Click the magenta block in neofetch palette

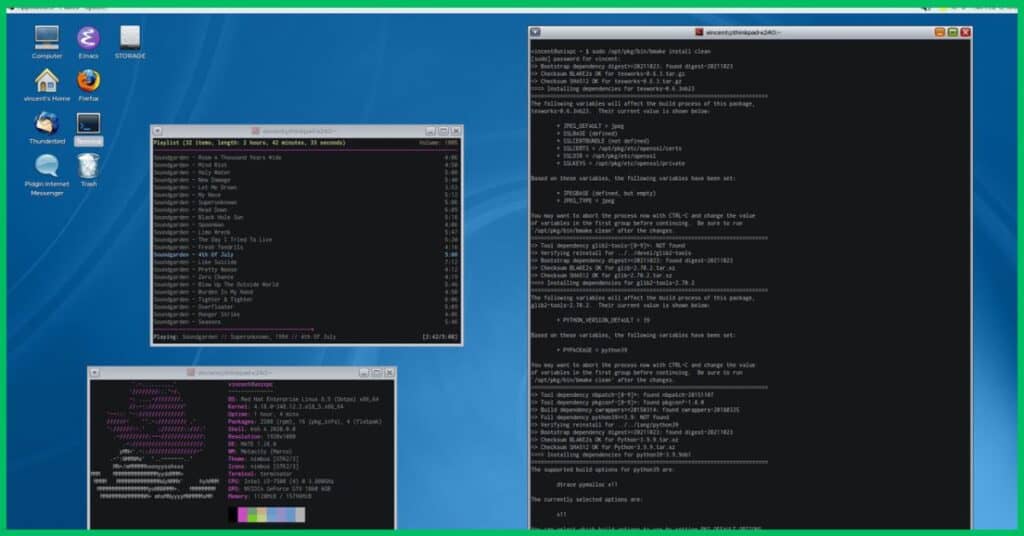243,514
